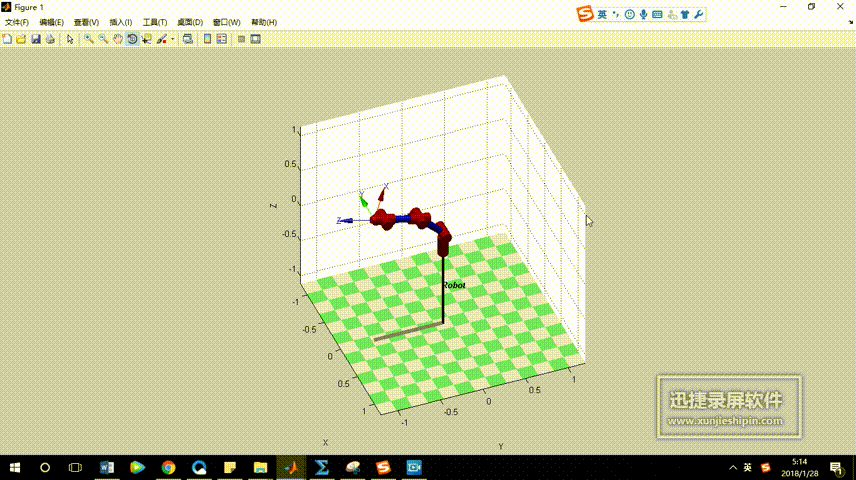Open the 插入(I) menu
The height and width of the screenshot is (480, 856).
(121, 22)
